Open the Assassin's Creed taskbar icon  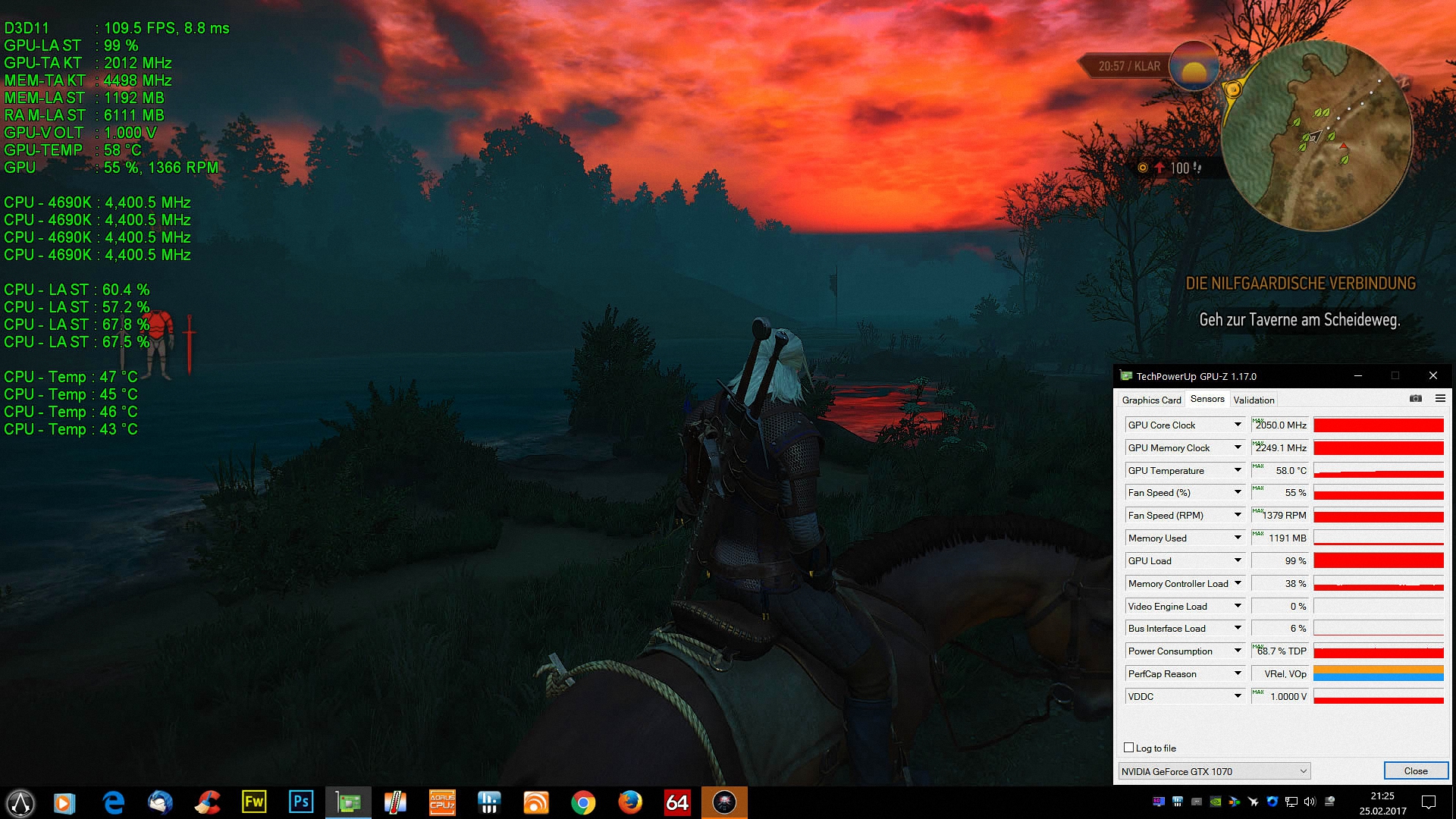(x=20, y=802)
